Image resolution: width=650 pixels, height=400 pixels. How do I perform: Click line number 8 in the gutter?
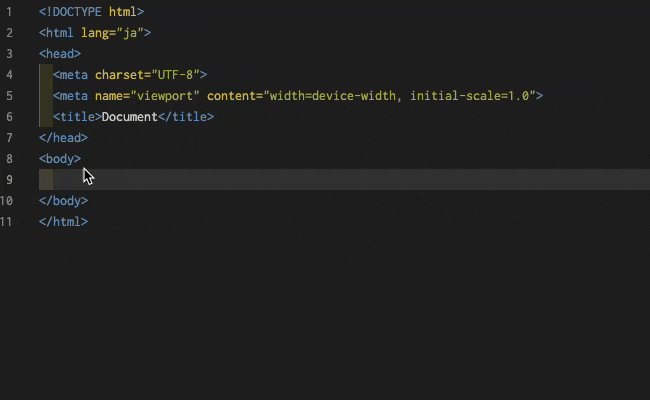9,159
